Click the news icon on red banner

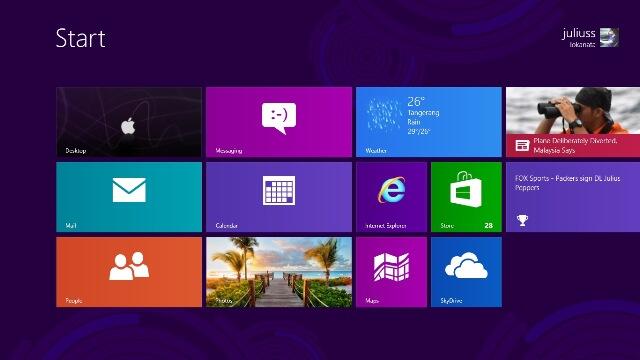click(x=522, y=145)
